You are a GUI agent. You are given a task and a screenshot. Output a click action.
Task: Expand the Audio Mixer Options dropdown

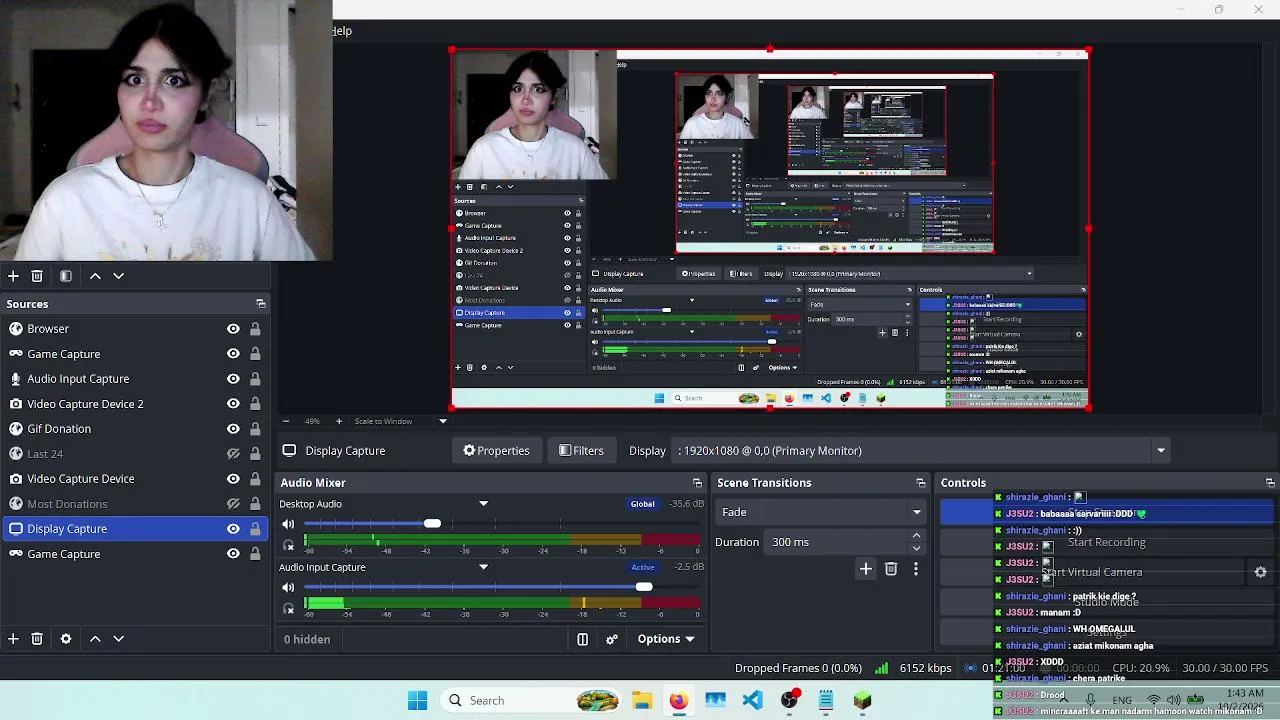pyautogui.click(x=666, y=639)
